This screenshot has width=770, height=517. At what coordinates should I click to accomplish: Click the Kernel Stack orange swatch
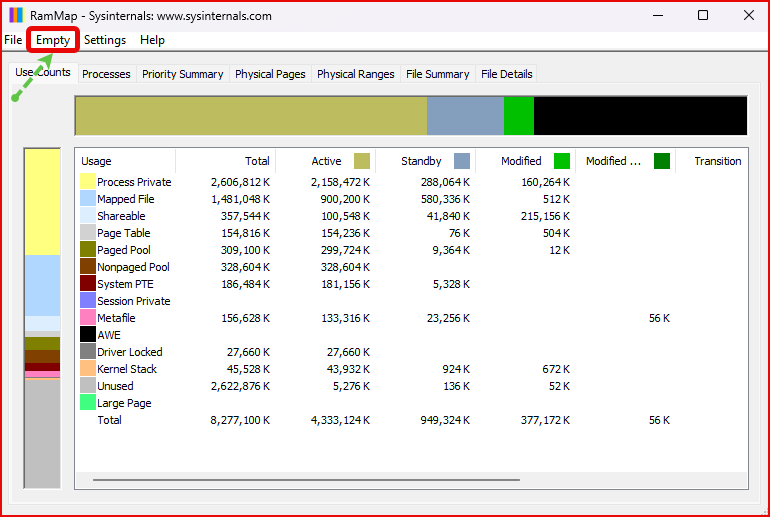click(x=88, y=369)
